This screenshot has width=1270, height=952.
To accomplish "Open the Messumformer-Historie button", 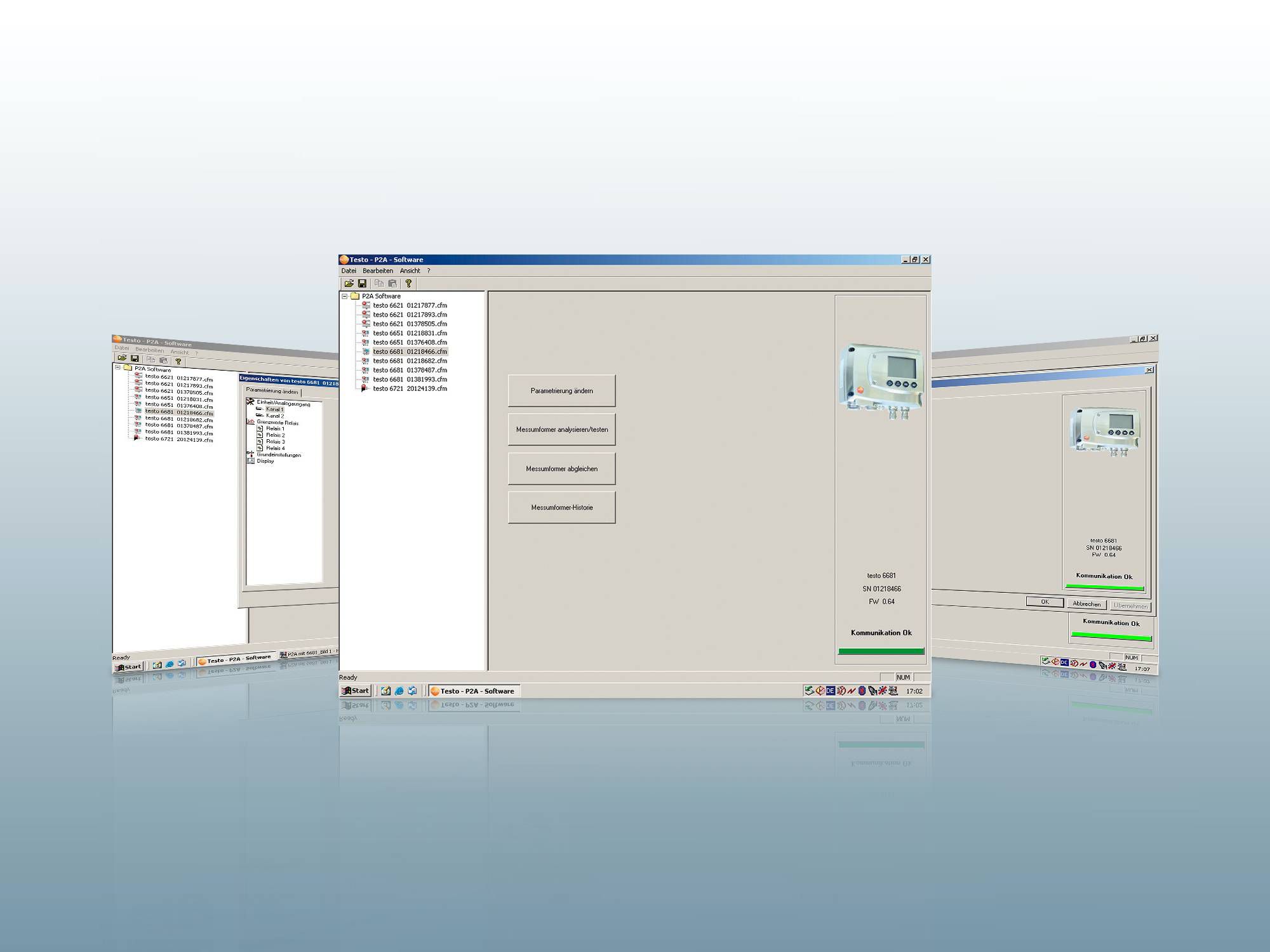I will click(561, 508).
